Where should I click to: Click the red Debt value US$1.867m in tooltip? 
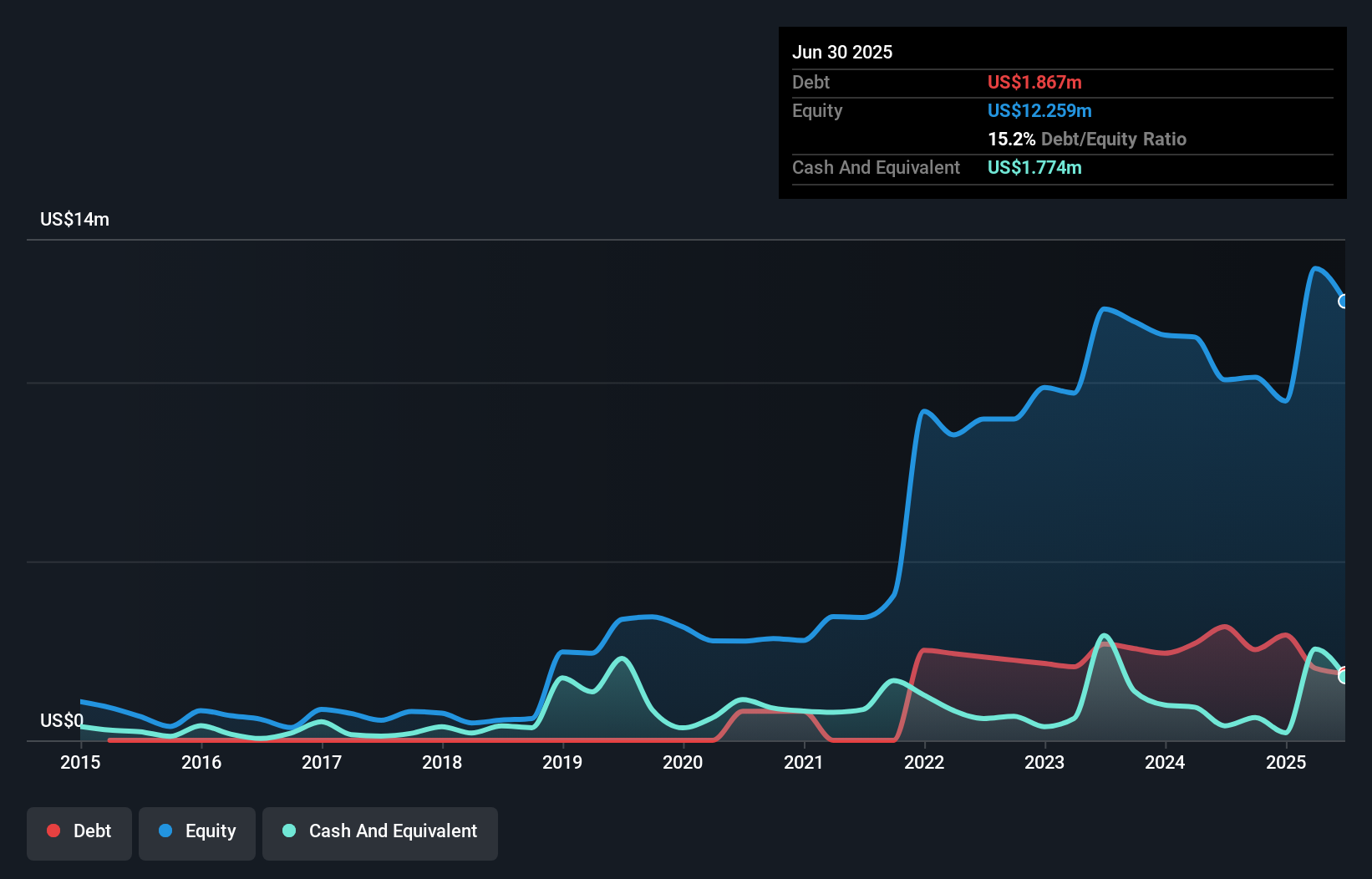coord(1034,82)
